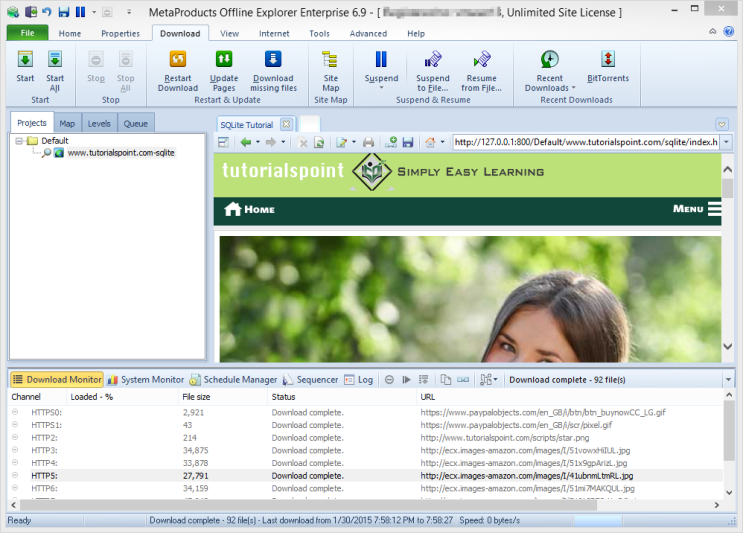The width and height of the screenshot is (743, 533).
Task: Click Undo icon in title bar
Action: 47,11
